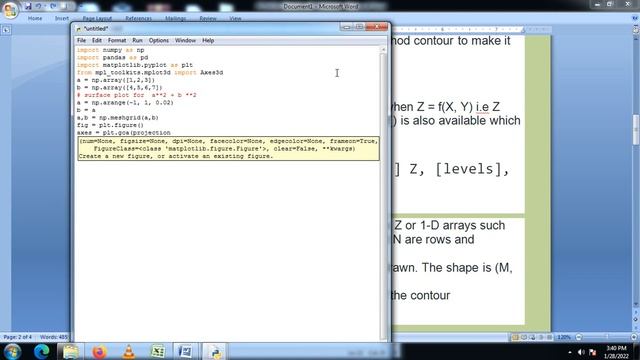Click Full Screen Reading view icon in status bar

click(x=524, y=337)
